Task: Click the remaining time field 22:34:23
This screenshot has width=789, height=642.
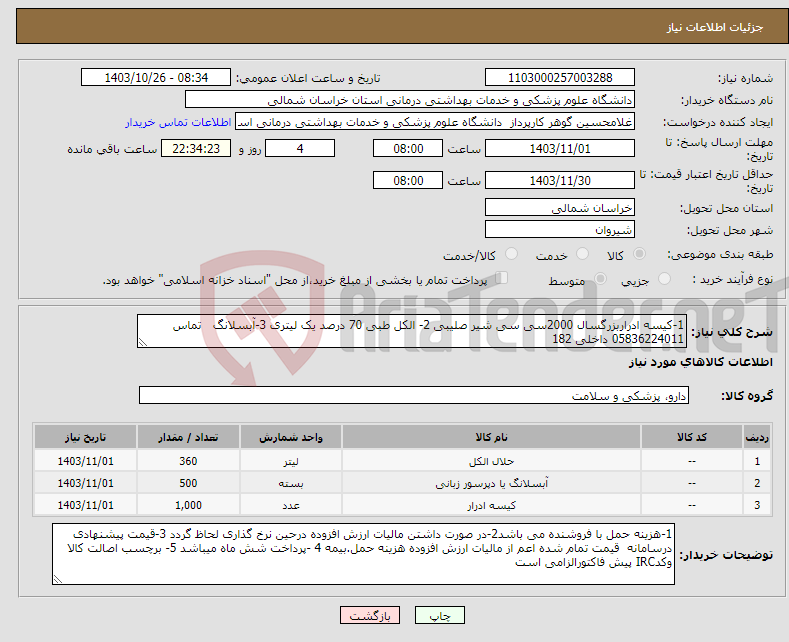Action: (x=196, y=149)
